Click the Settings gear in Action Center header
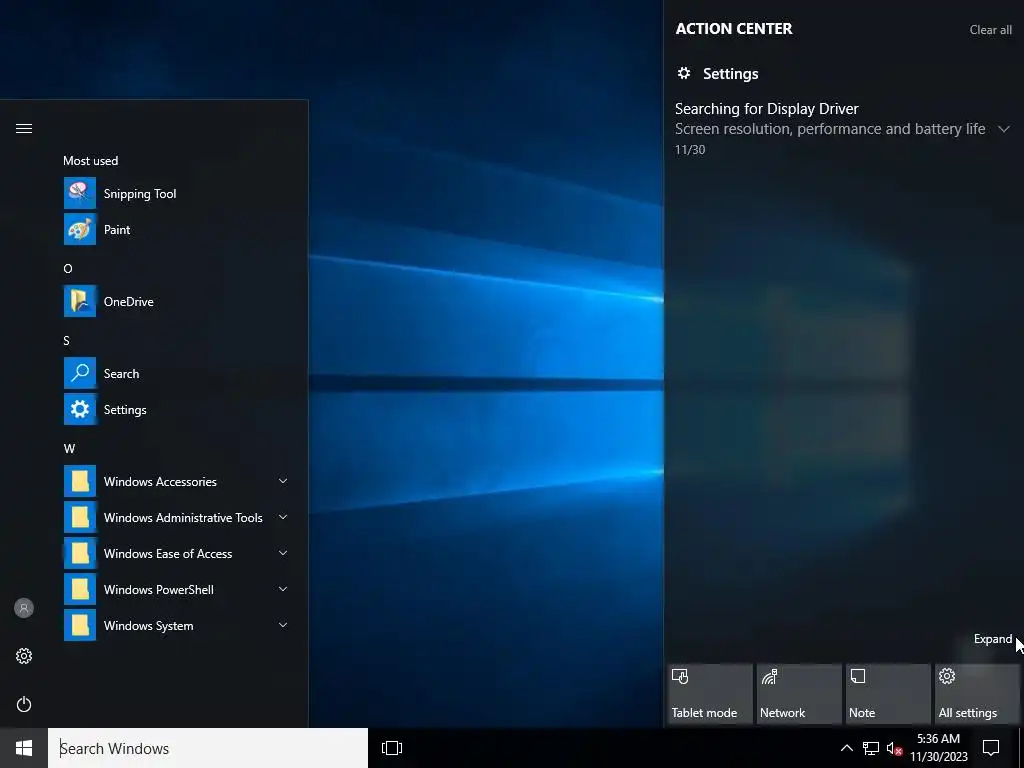The height and width of the screenshot is (768, 1024). tap(684, 73)
